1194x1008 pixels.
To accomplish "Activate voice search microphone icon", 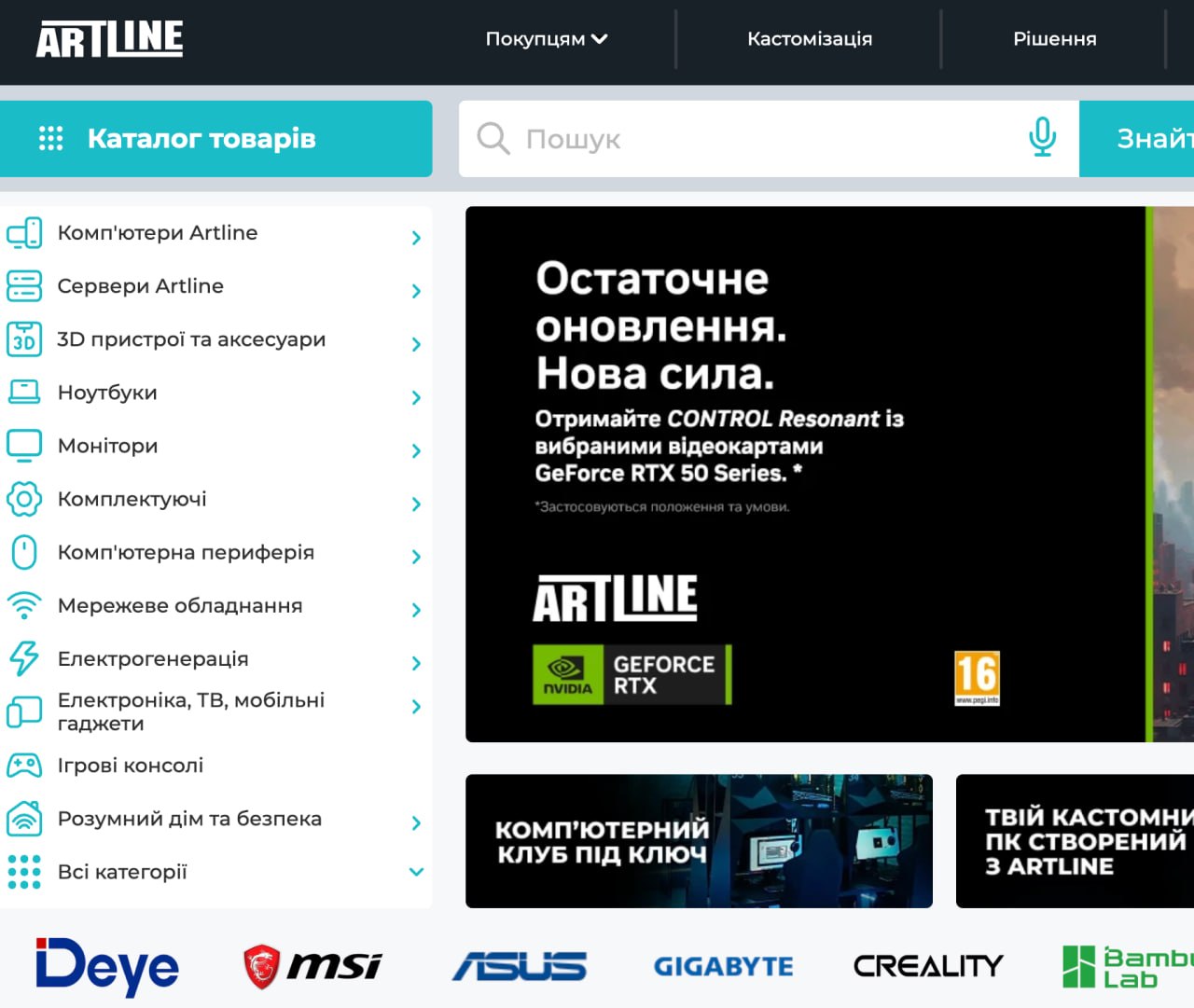I will (x=1042, y=138).
